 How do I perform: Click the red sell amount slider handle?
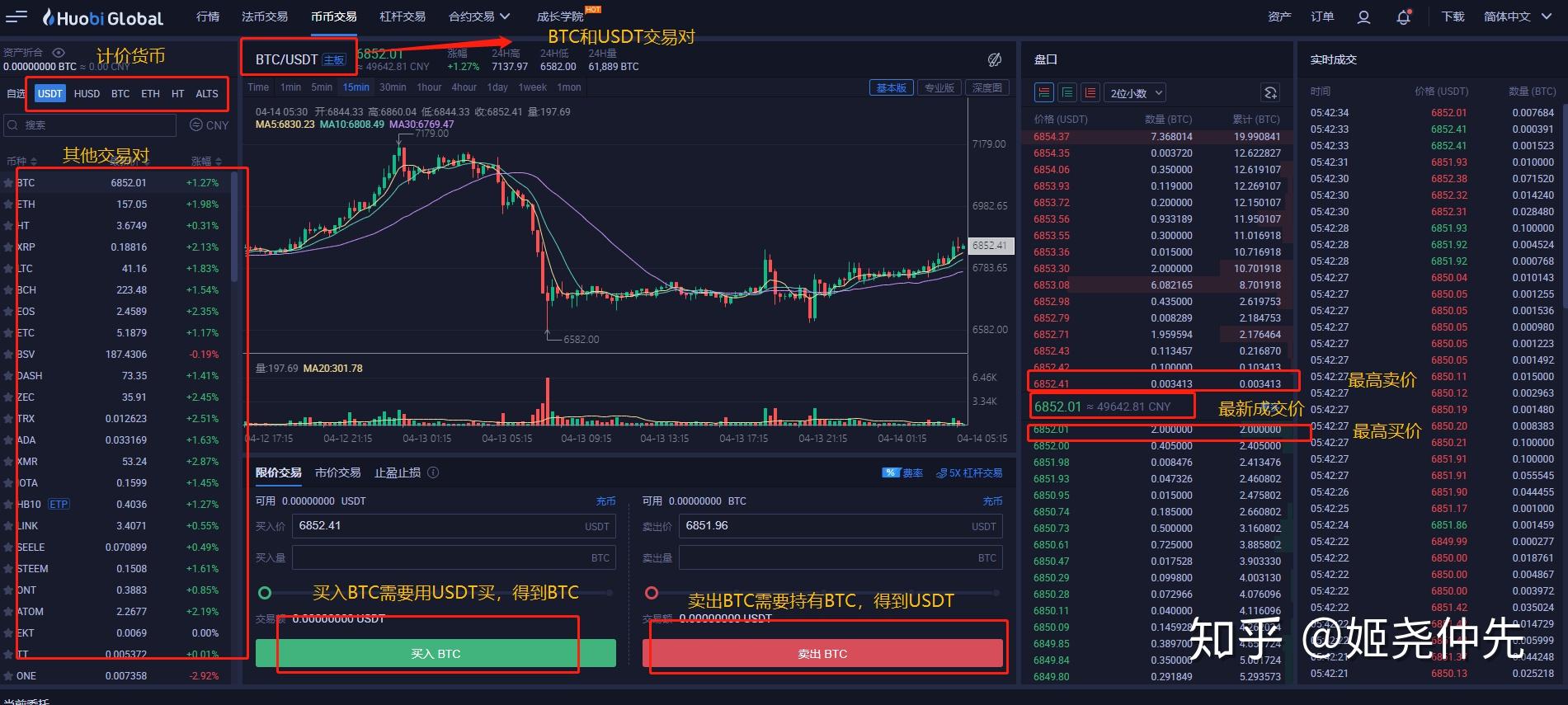pyautogui.click(x=652, y=593)
